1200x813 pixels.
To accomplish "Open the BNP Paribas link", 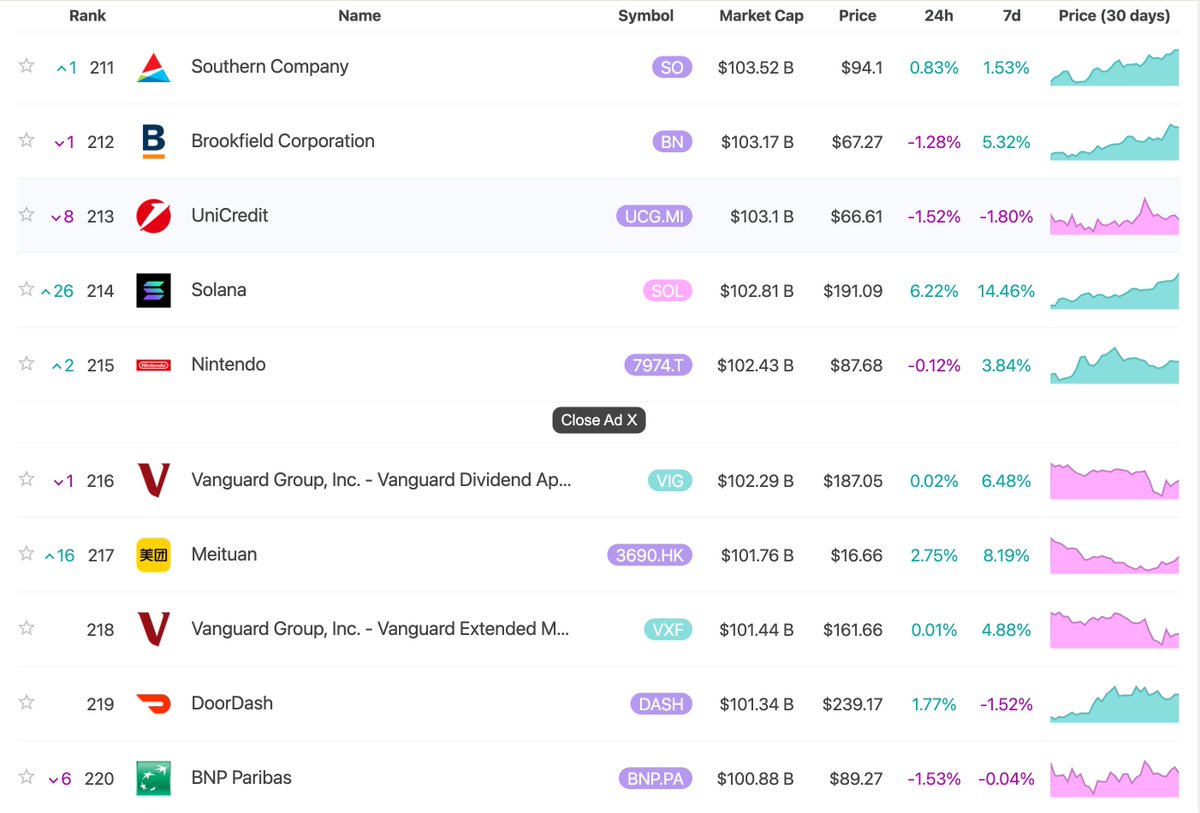I will 242,778.
